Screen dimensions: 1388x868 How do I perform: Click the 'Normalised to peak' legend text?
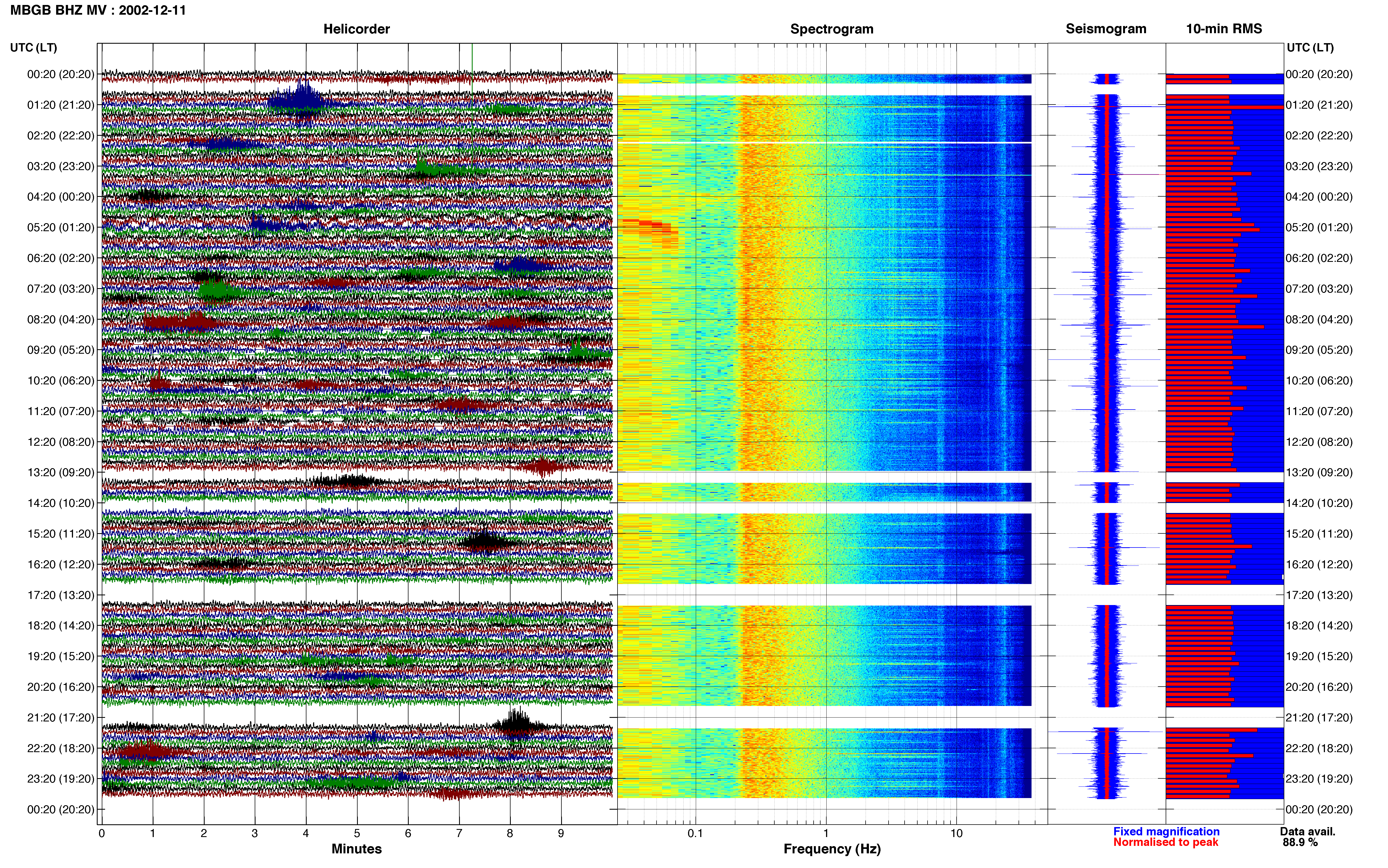coord(1165,842)
